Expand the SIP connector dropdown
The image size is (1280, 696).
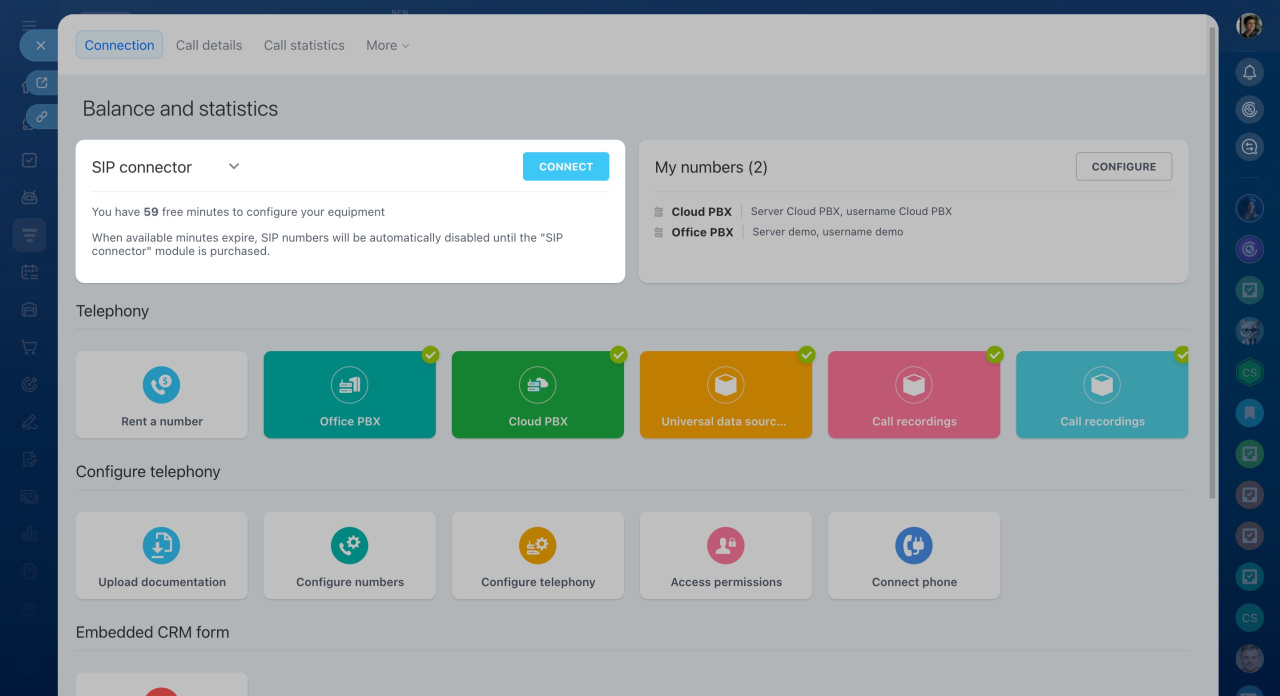coord(234,167)
